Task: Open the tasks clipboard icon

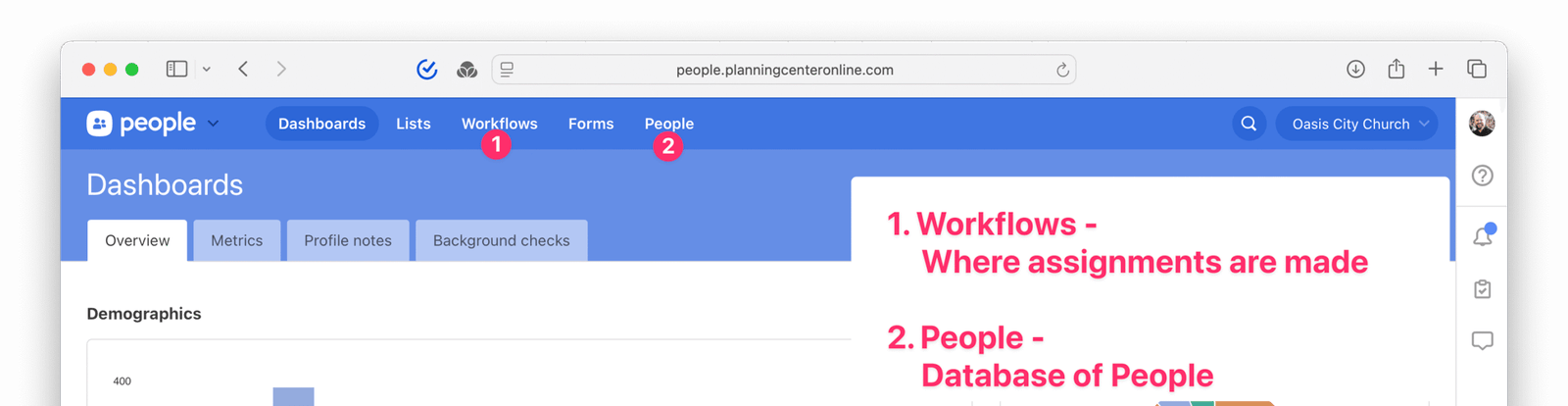Action: pos(1482,289)
